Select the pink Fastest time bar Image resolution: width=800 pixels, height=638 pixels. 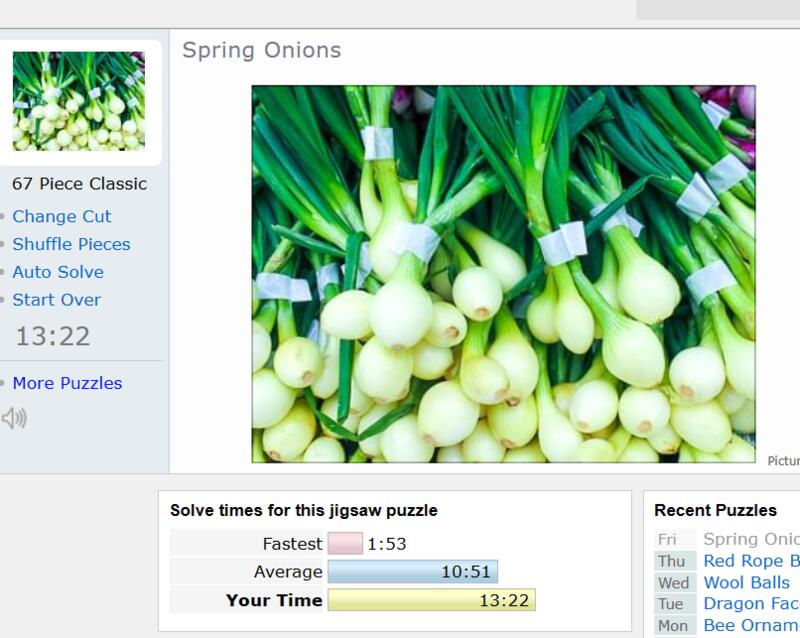[x=345, y=543]
